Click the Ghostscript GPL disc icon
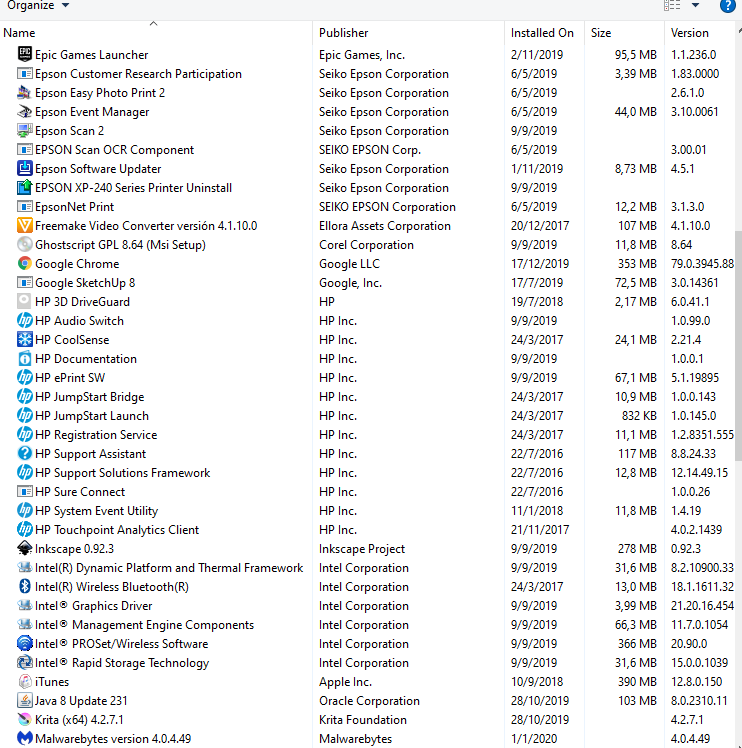This screenshot has width=742, height=748. [24, 244]
